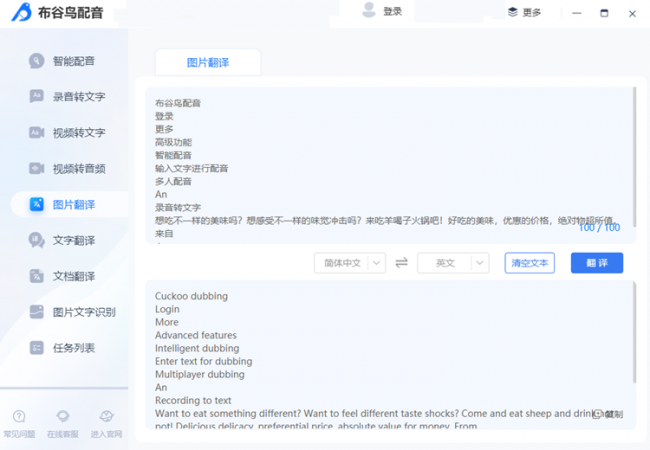Select the 文字翻译 chat bubble icon
This screenshot has width=650, height=450.
36,240
